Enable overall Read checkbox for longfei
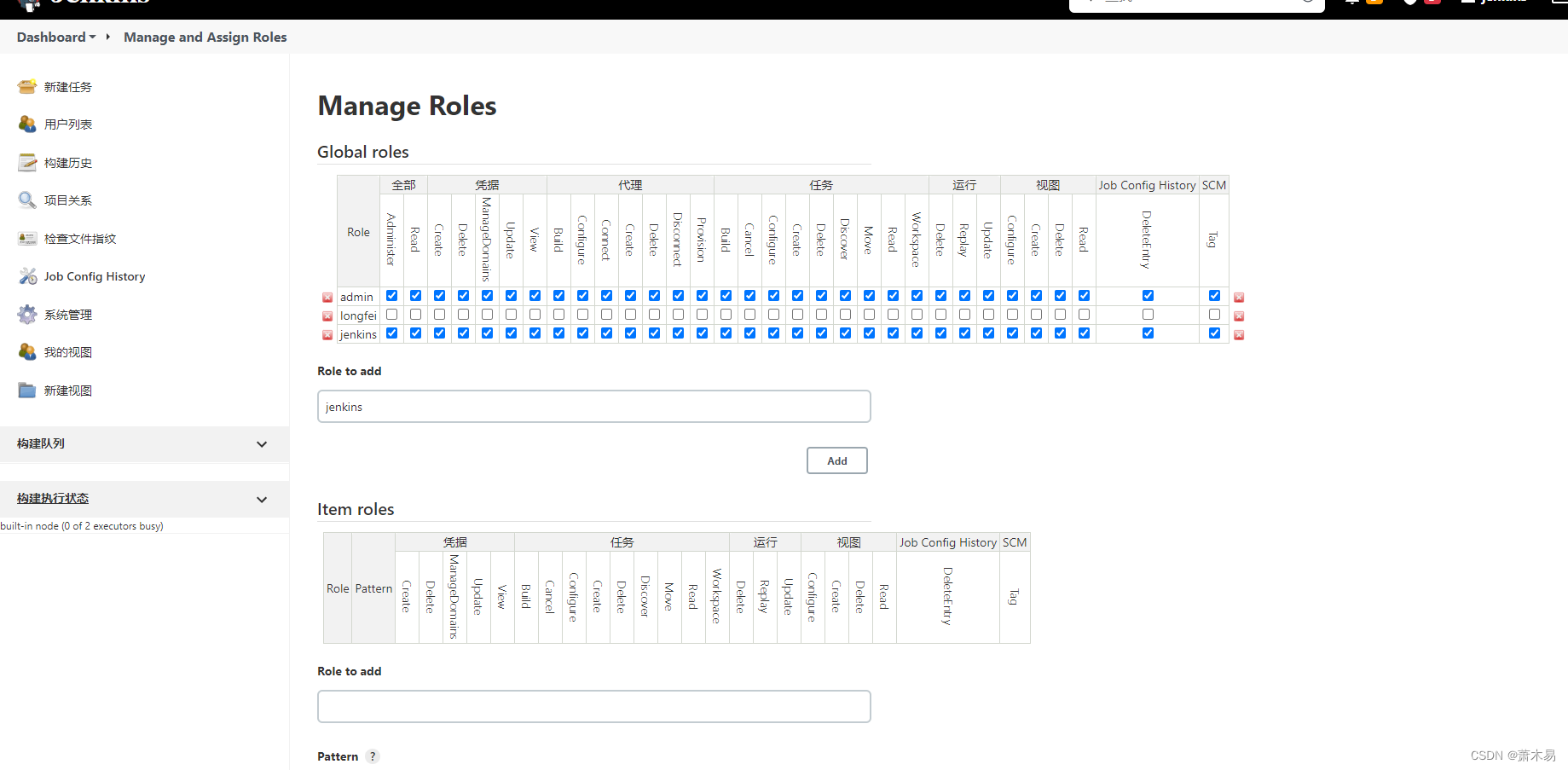 [415, 314]
